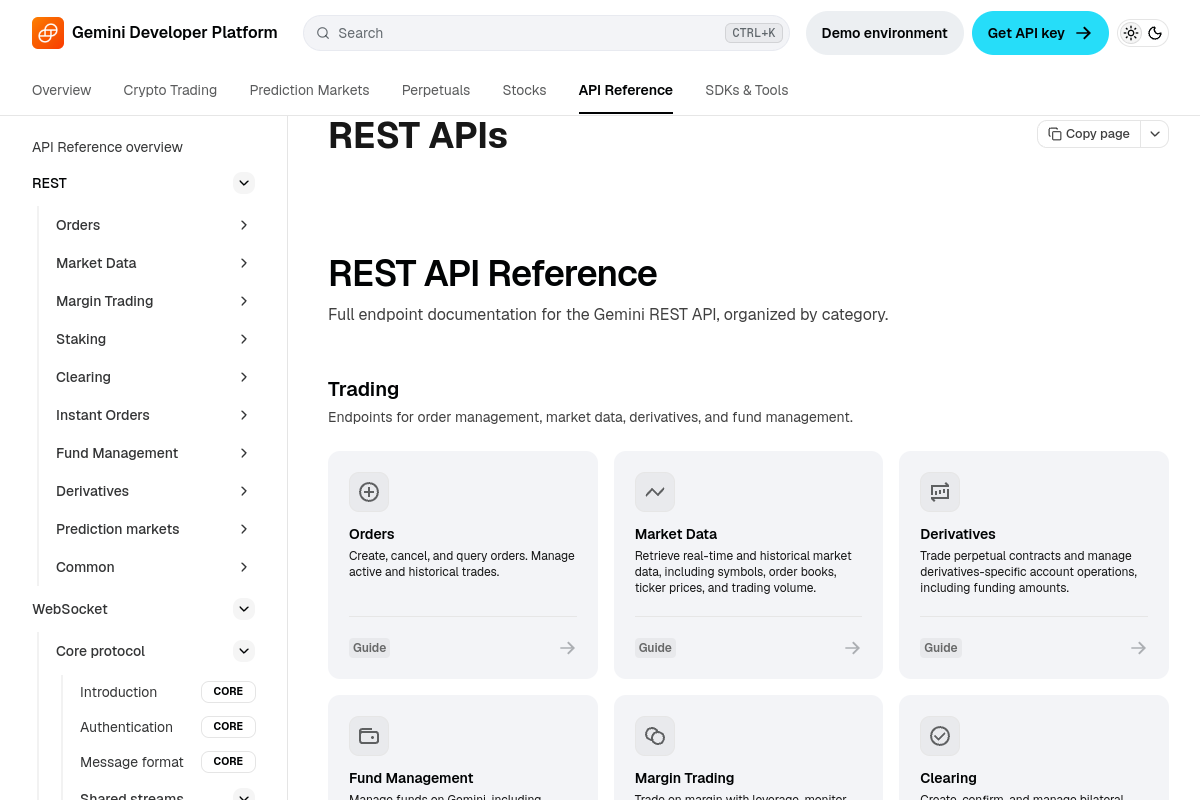Screen dimensions: 1200x800
Task: Click the Fund Management wallet icon
Action: [x=369, y=736]
